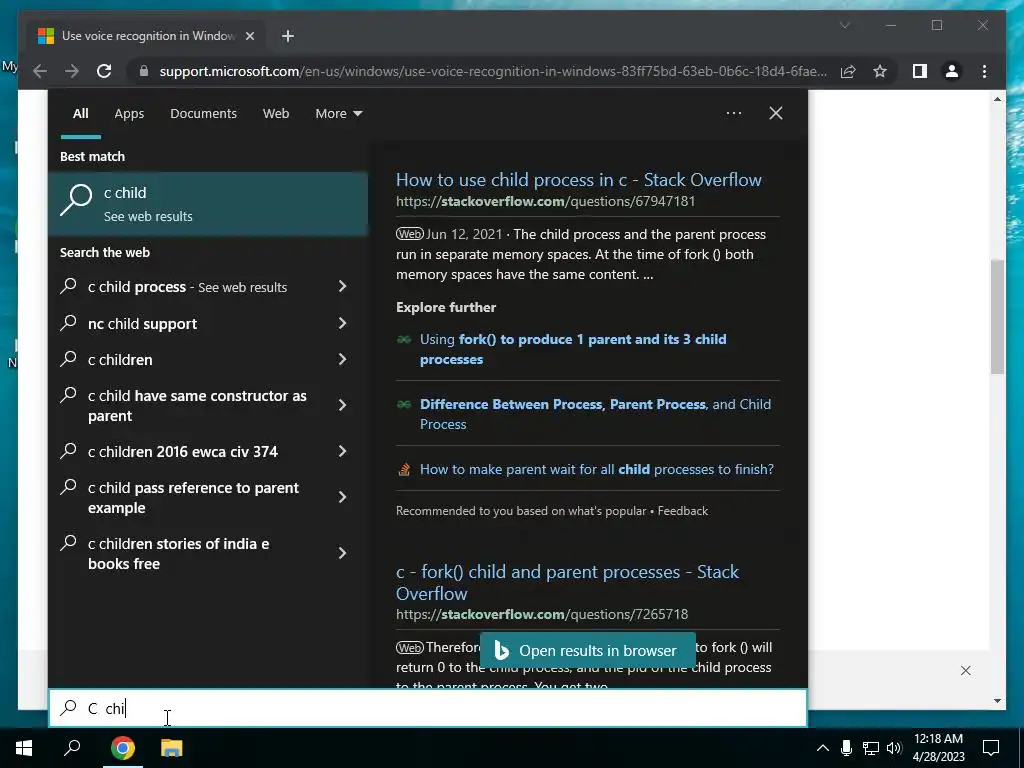Expand arrow for 'nc child support'
Screen dimensions: 1024x768
(343, 323)
